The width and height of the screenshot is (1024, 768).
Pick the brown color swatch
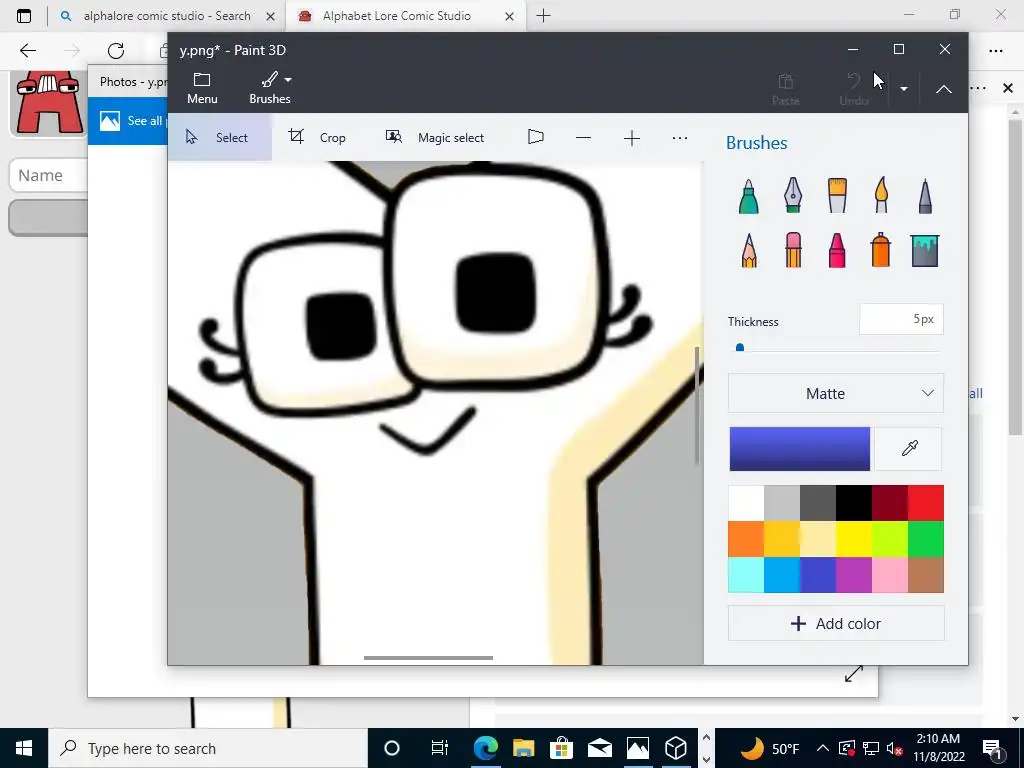925,575
